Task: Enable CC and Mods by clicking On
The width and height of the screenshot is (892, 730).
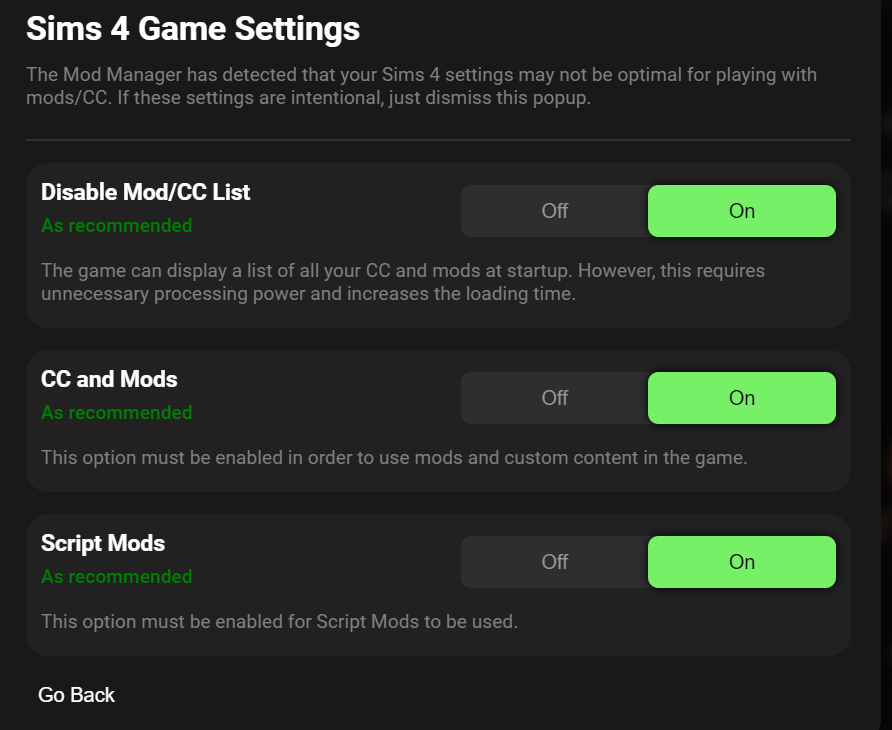Action: 741,398
